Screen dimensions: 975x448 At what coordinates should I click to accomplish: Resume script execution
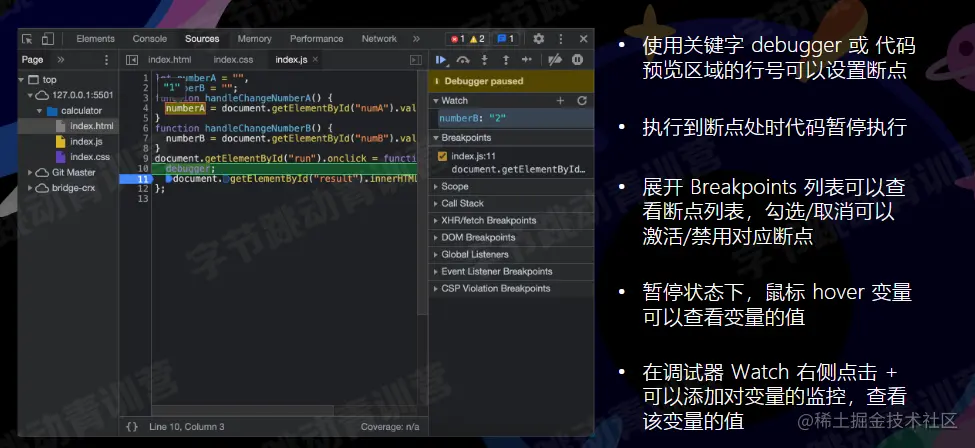click(441, 60)
